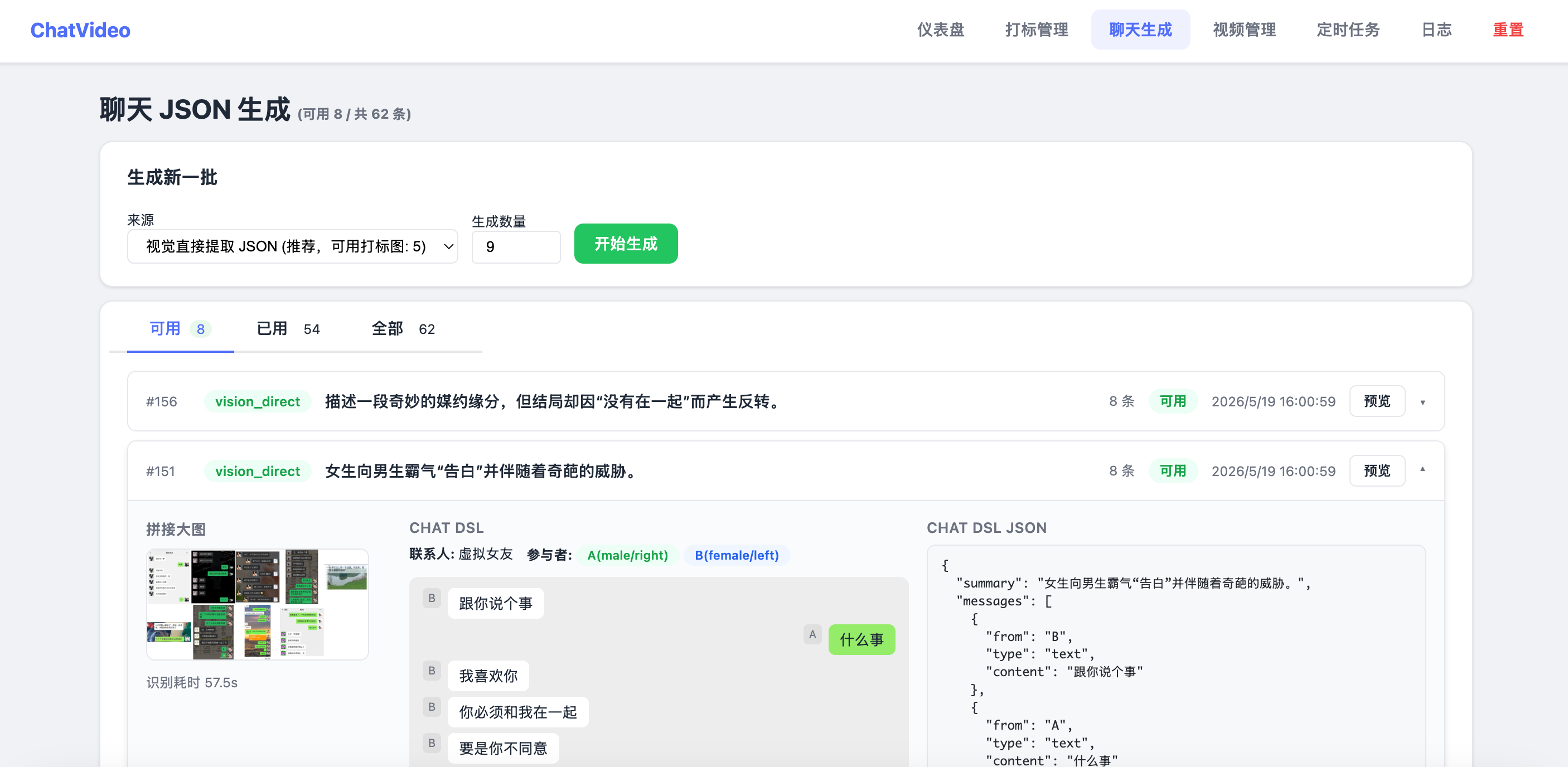The height and width of the screenshot is (767, 1568).
Task: Open 视频管理 page
Action: click(x=1244, y=30)
